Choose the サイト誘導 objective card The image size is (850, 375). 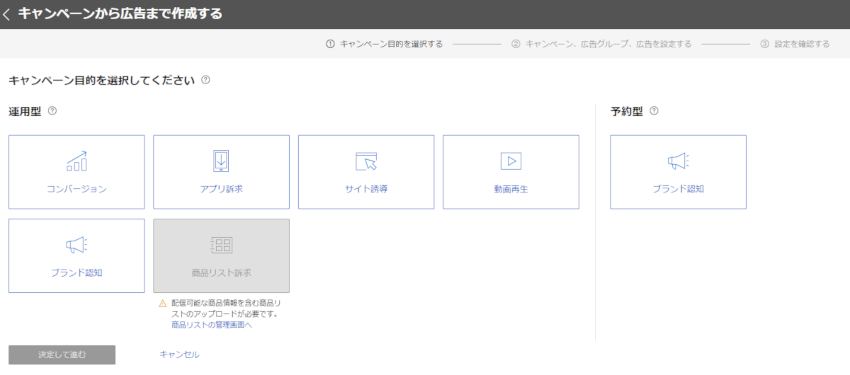(366, 172)
